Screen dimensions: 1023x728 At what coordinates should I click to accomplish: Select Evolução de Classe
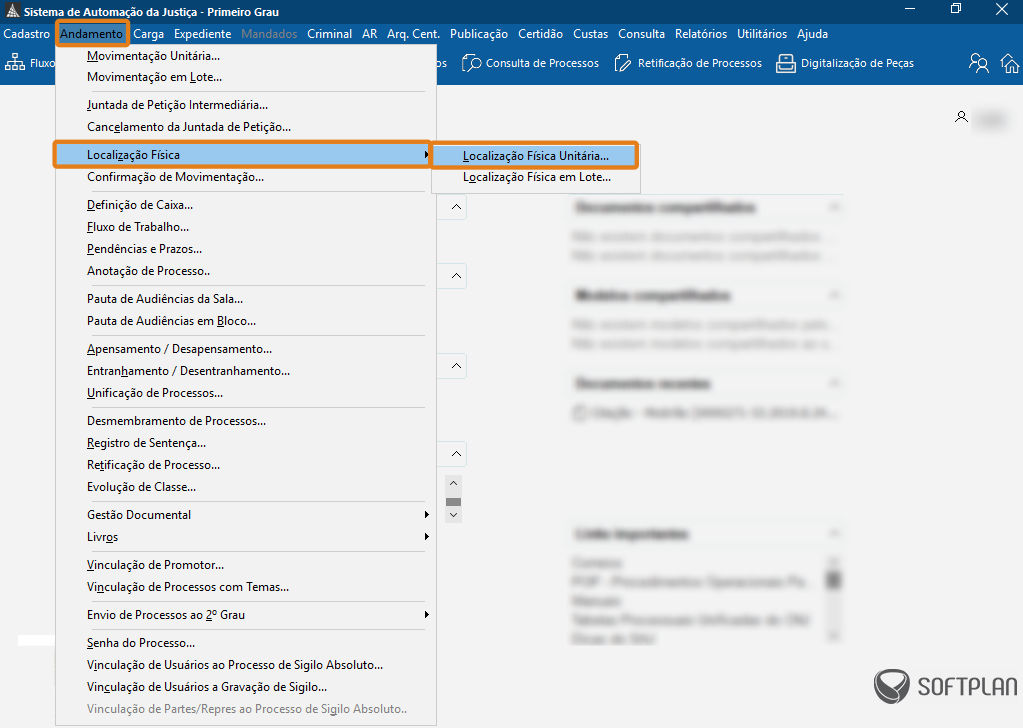coord(246,487)
